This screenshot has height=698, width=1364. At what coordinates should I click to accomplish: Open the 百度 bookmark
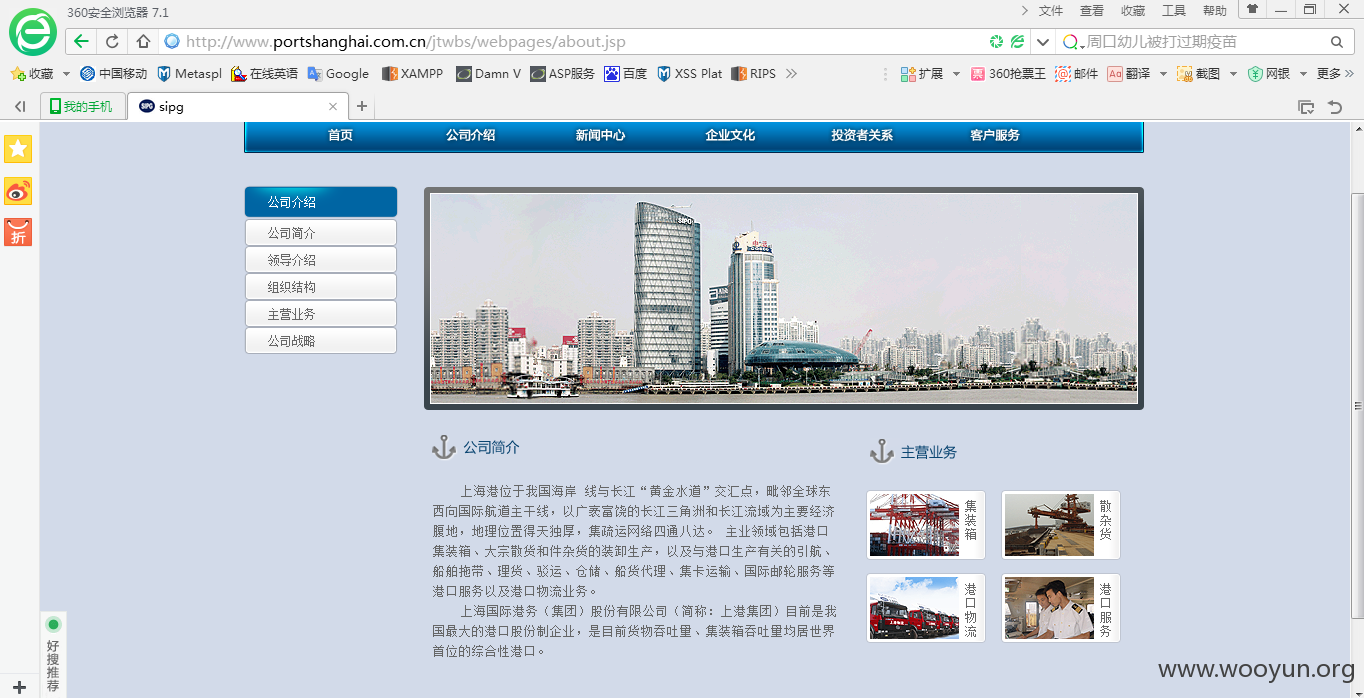(626, 73)
